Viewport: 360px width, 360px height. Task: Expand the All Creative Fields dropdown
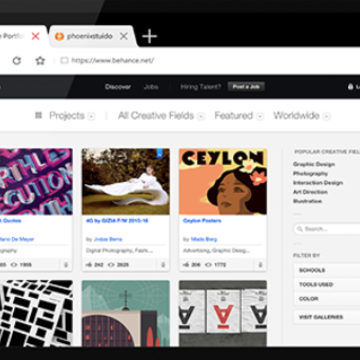(x=201, y=116)
